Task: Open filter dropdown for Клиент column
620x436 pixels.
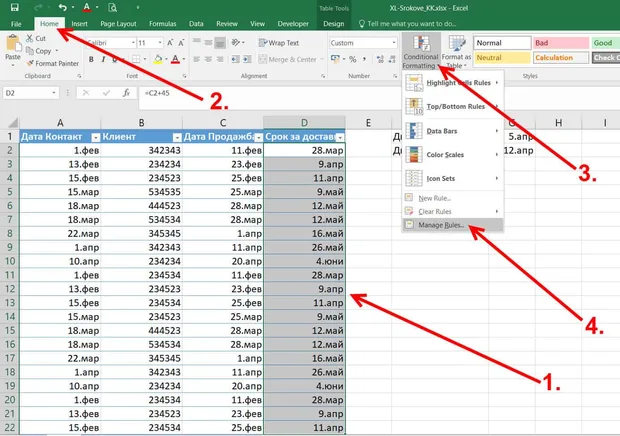Action: 177,138
